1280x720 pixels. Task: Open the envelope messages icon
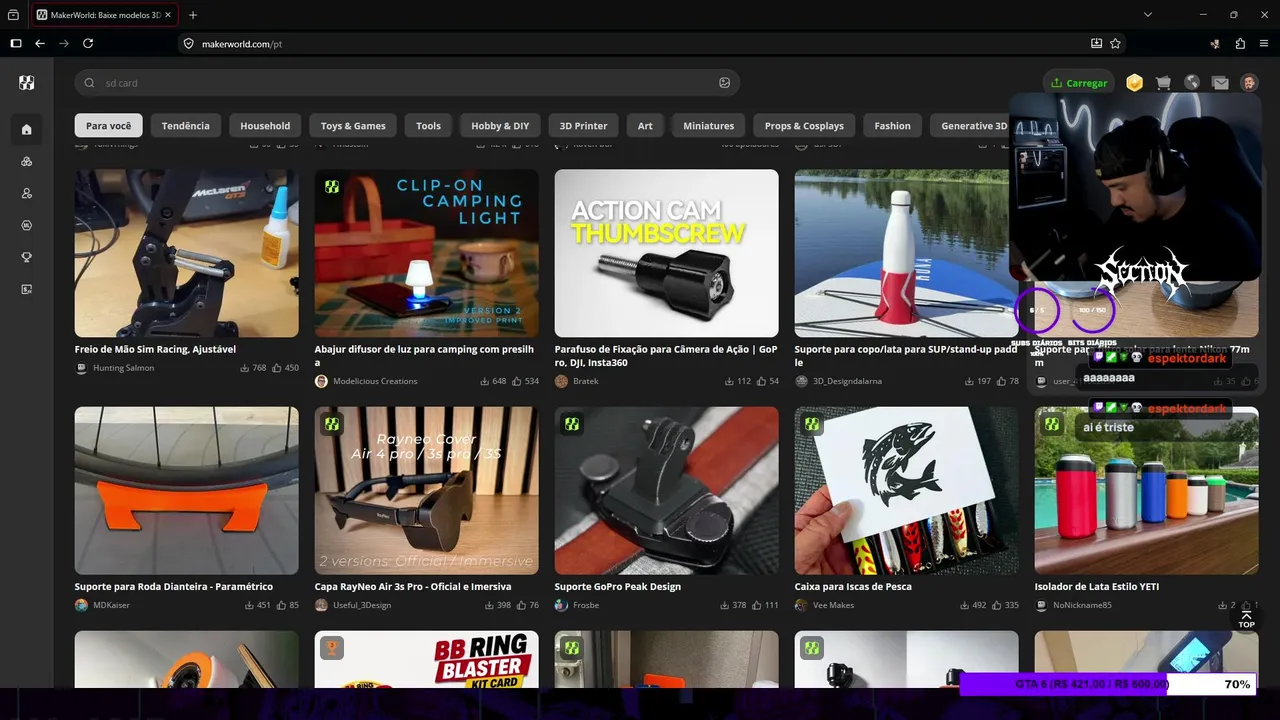1220,83
